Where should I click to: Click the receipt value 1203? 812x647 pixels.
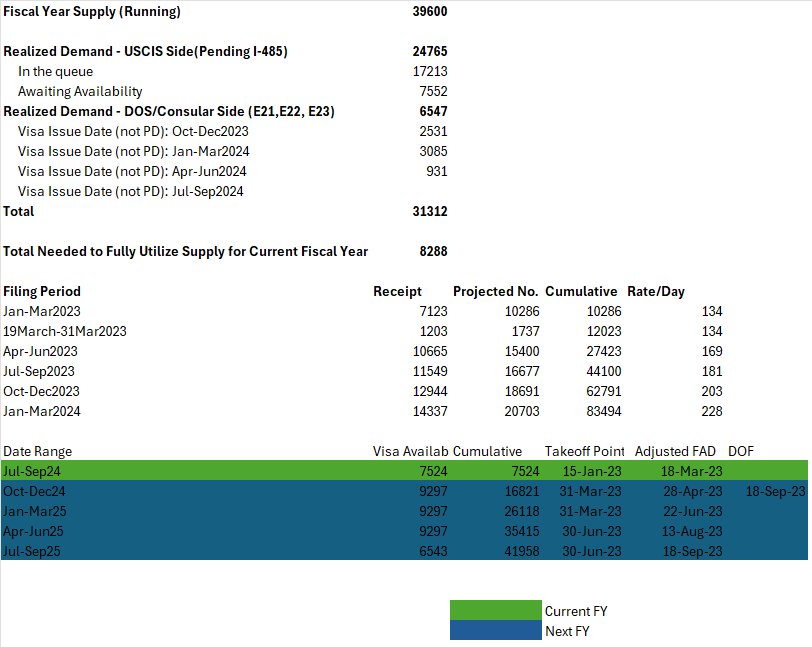[x=433, y=332]
